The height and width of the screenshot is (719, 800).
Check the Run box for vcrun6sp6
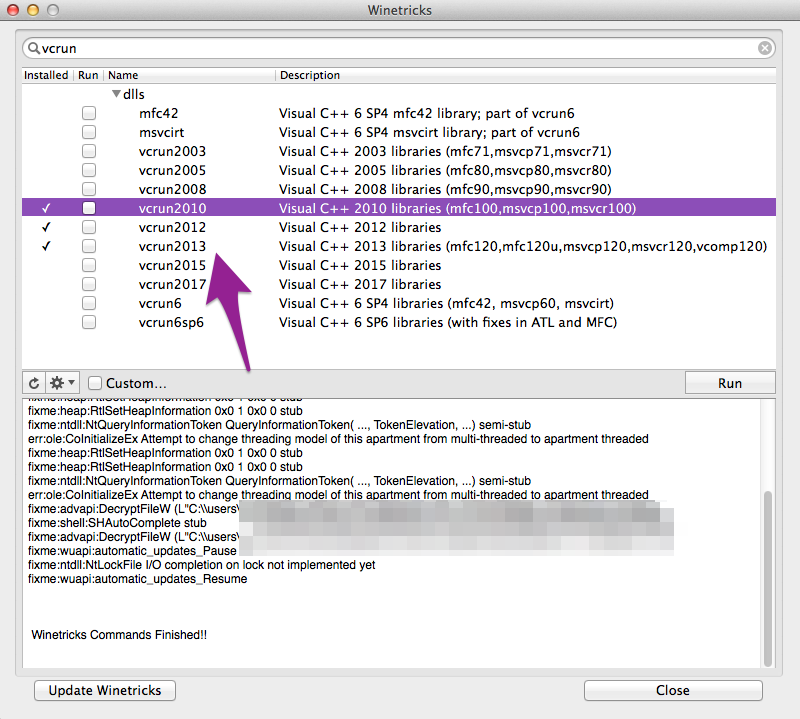(89, 323)
